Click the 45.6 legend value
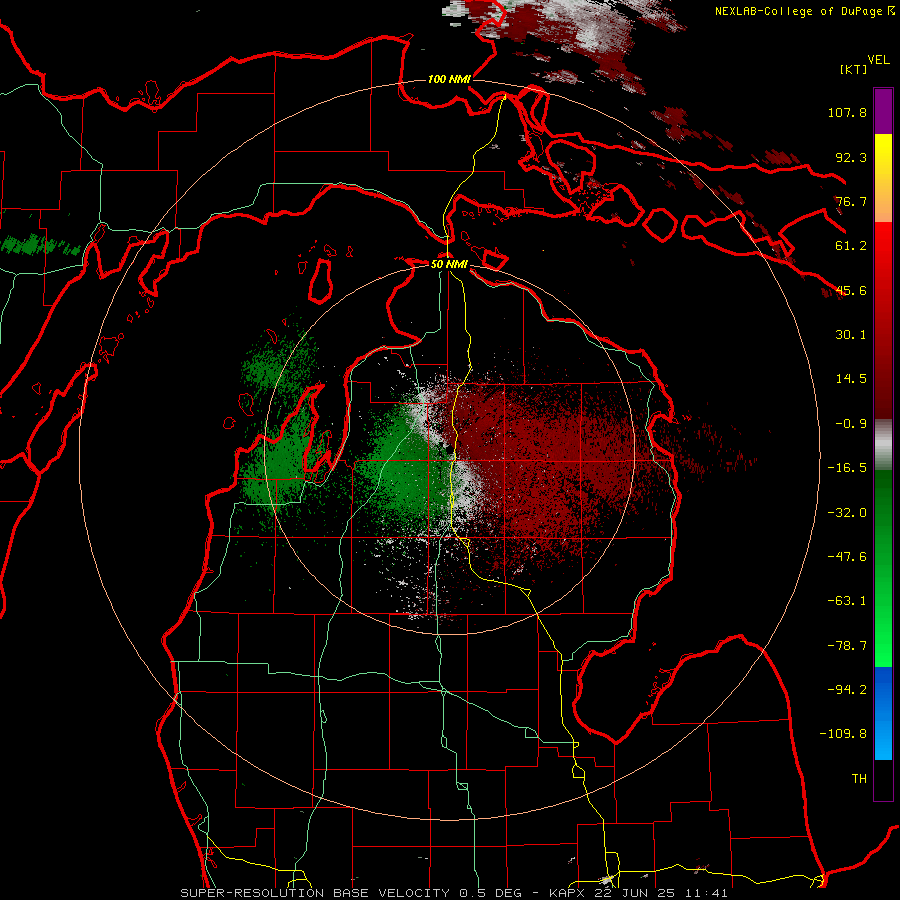The width and height of the screenshot is (900, 900). pyautogui.click(x=851, y=290)
